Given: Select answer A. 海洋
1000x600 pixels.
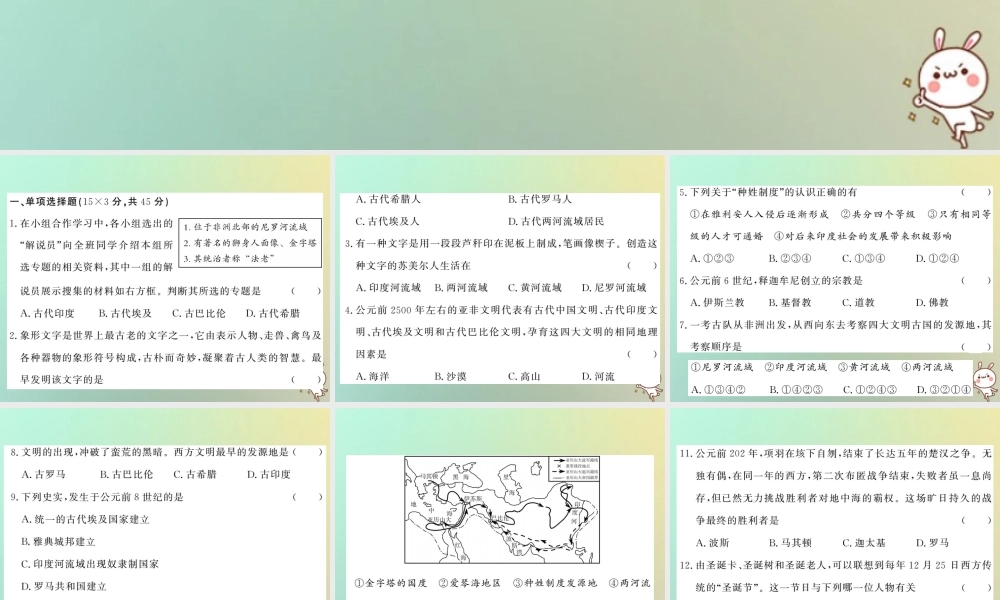Looking at the screenshot, I should (x=372, y=376).
